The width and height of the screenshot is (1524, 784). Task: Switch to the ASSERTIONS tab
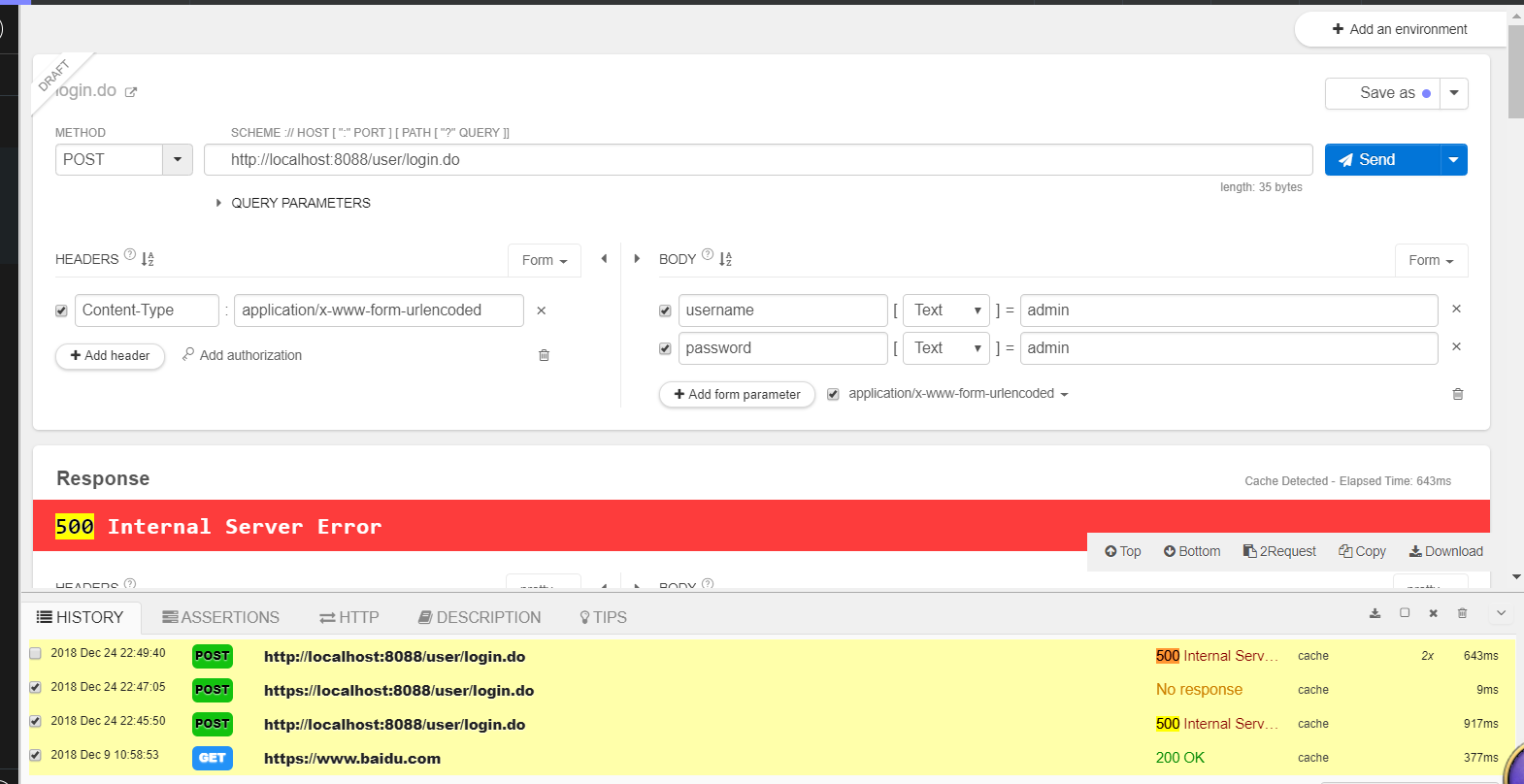tap(221, 618)
